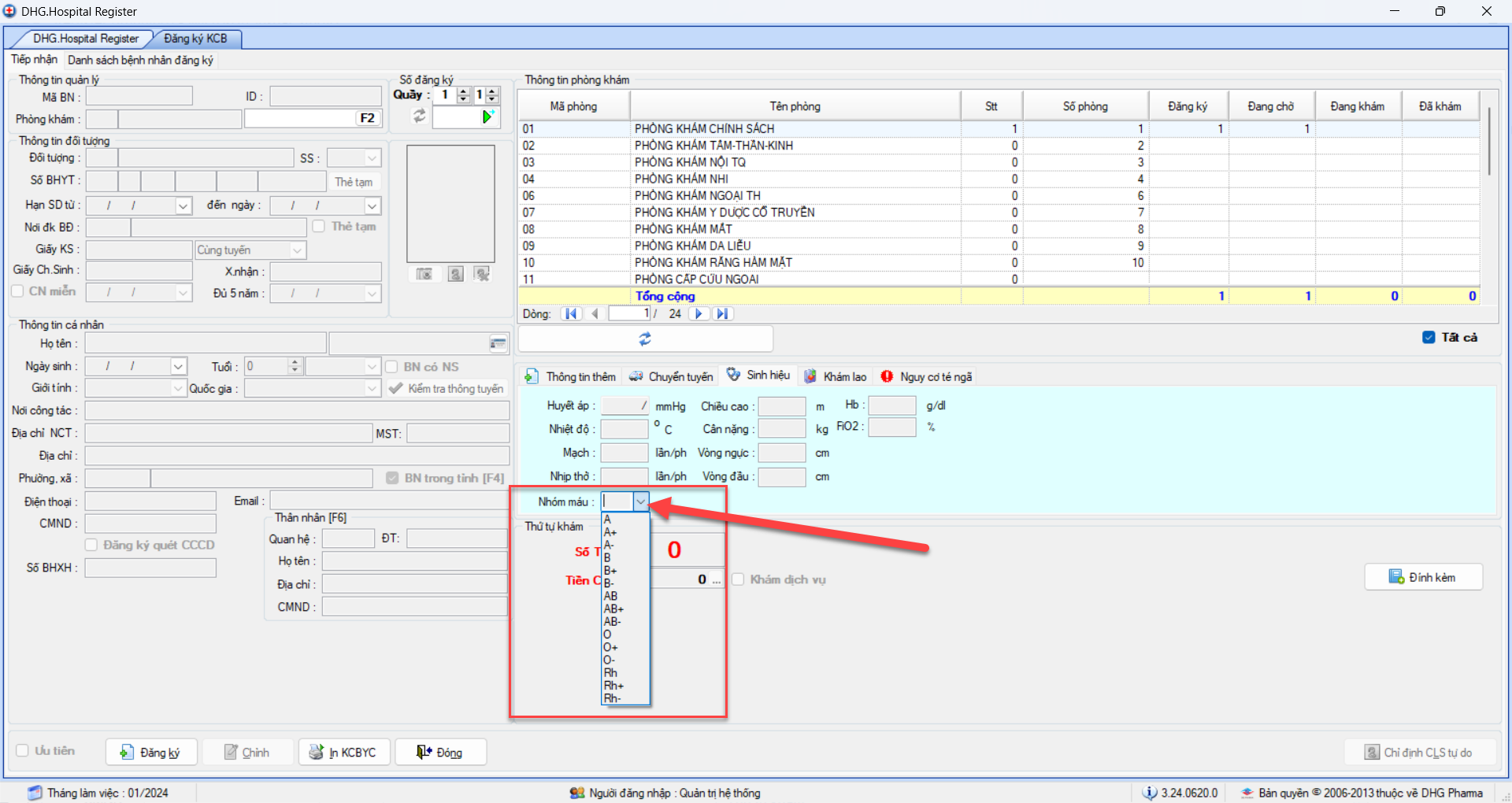The width and height of the screenshot is (1512, 803).
Task: Enable the Ưu tiên checkbox
Action: coord(22,751)
